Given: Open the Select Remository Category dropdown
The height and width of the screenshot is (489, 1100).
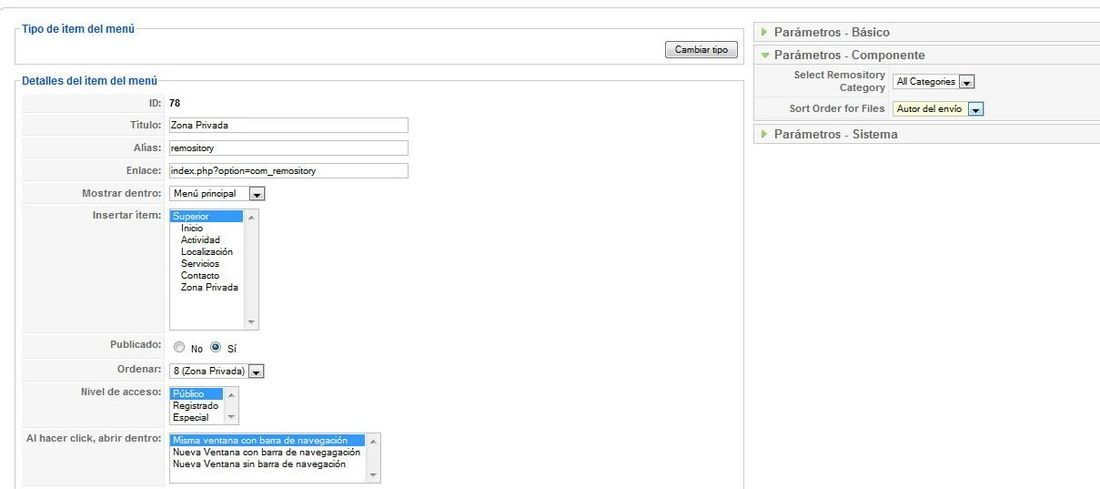Looking at the screenshot, I should (934, 82).
